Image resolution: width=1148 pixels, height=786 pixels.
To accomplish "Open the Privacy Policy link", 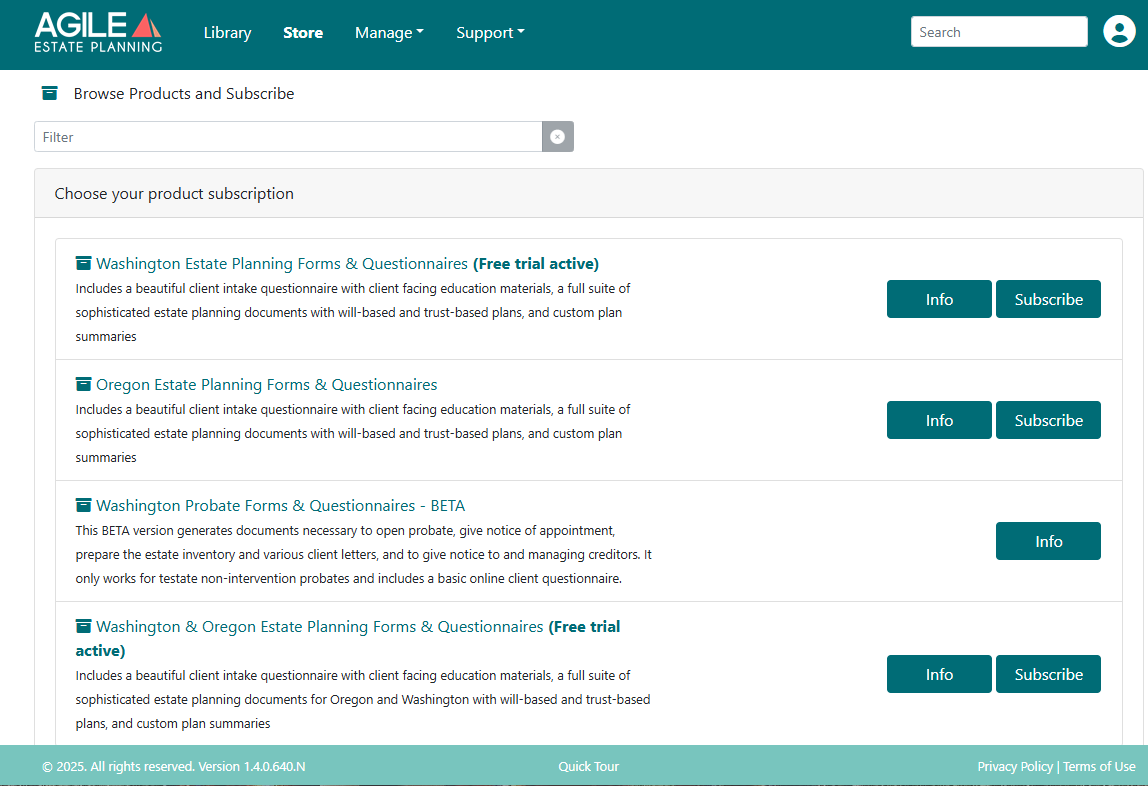I will coord(1015,766).
